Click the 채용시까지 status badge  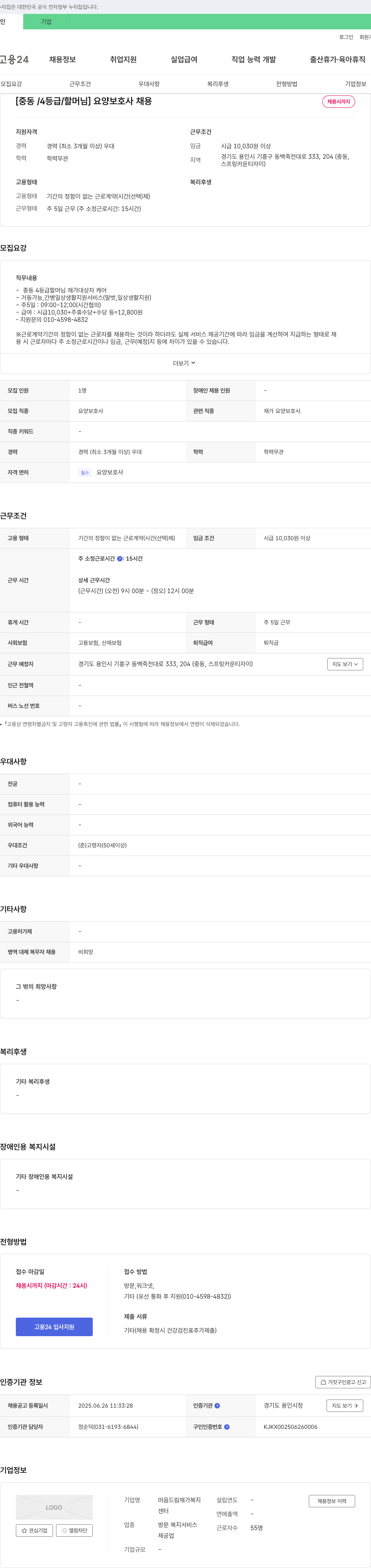pyautogui.click(x=339, y=102)
